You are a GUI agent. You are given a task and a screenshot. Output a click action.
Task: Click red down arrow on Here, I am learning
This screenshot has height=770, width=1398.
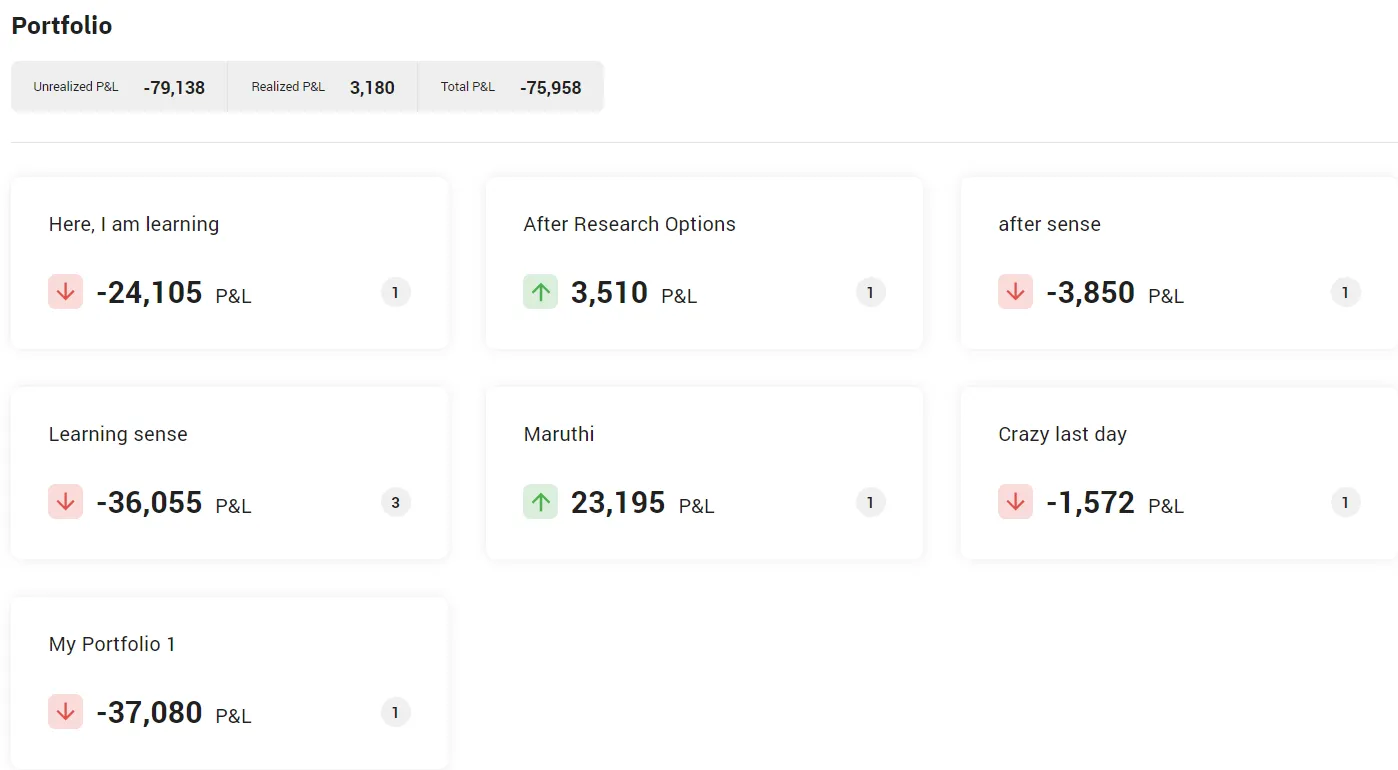(x=66, y=292)
